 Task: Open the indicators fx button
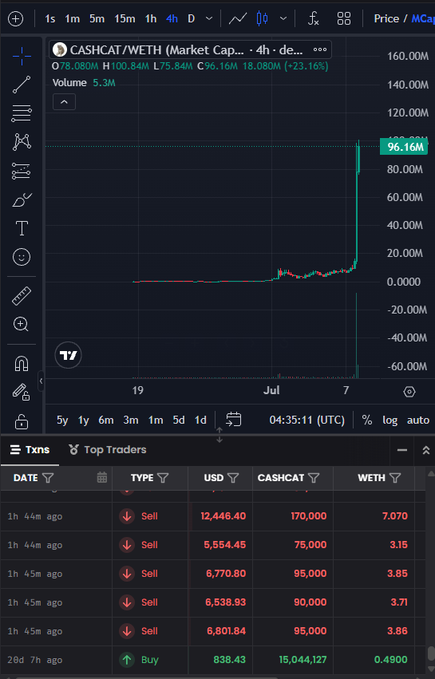coord(313,19)
